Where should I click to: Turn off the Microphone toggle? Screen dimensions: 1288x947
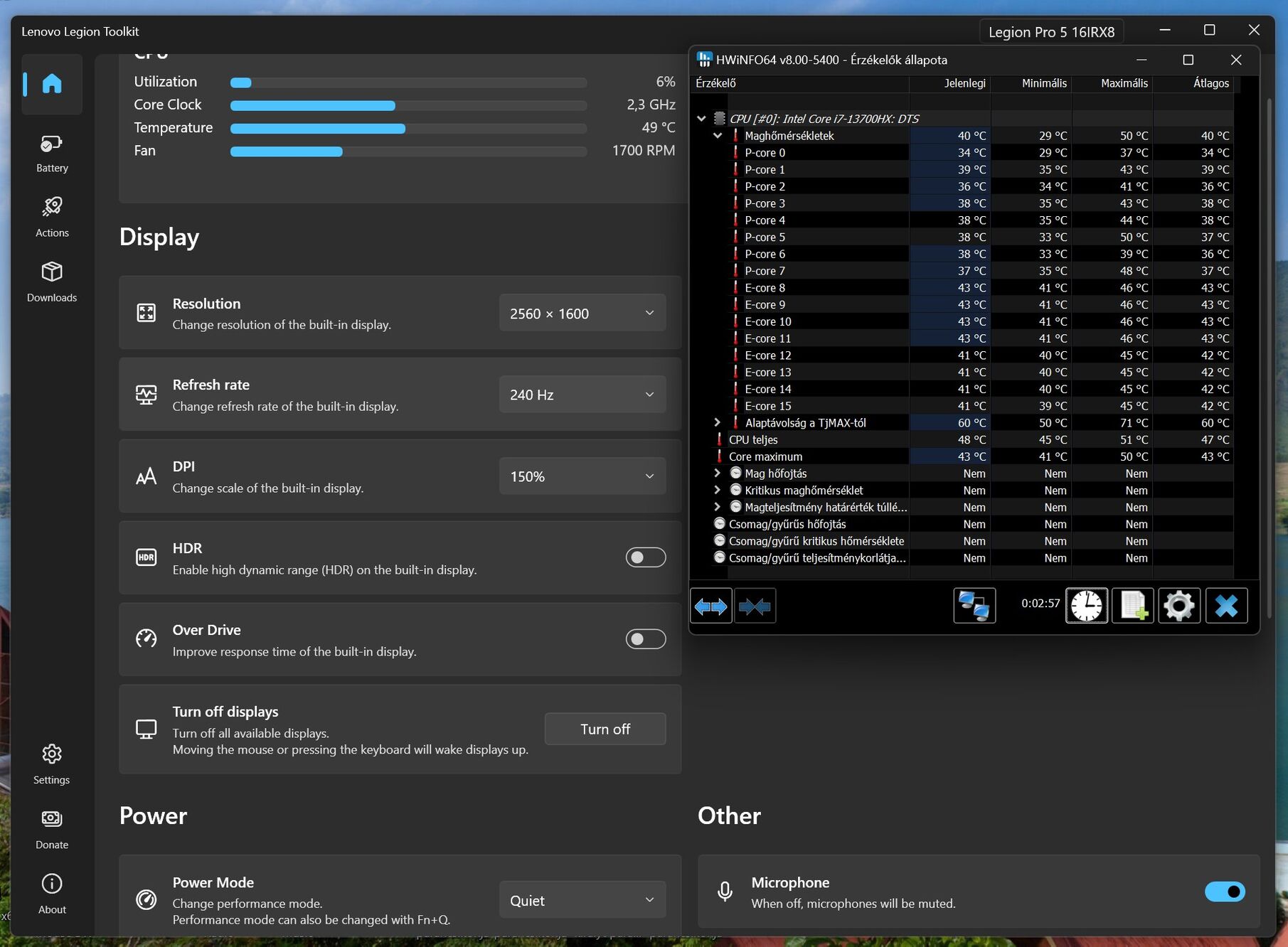1225,892
